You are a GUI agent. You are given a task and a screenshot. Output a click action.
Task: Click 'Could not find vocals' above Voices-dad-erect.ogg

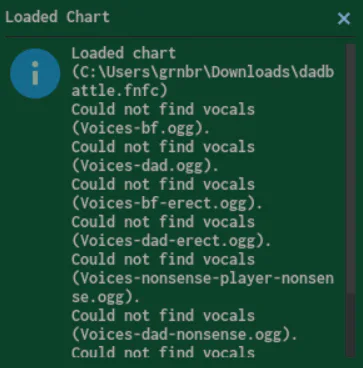coord(163,222)
